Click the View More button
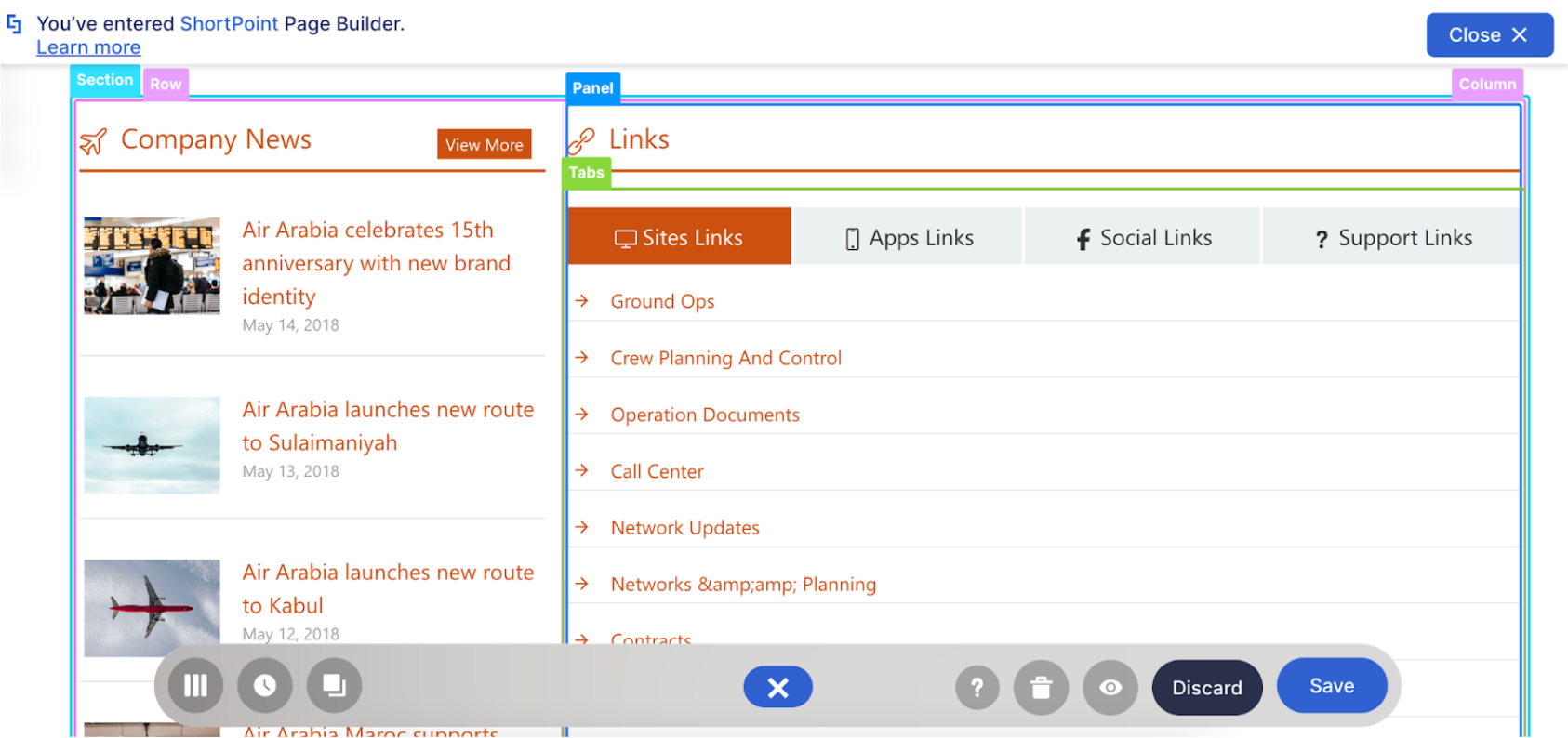This screenshot has height=738, width=1568. pyautogui.click(x=484, y=145)
